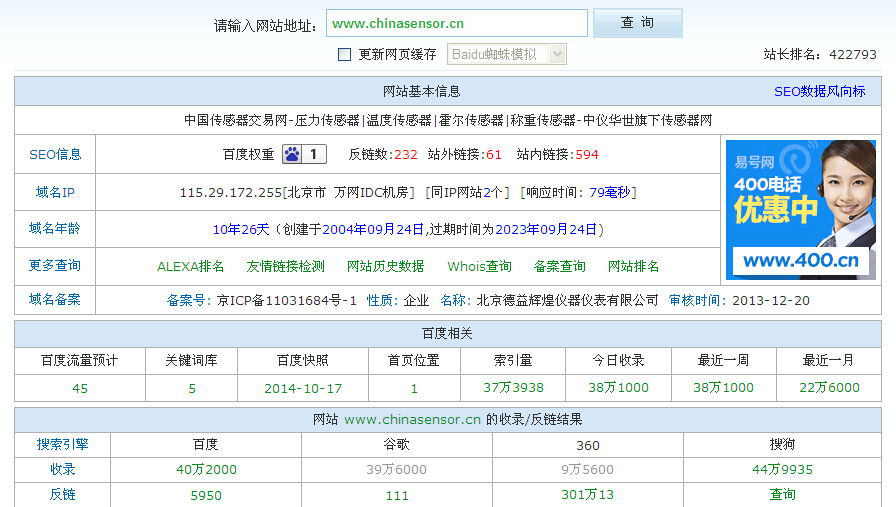Click Sogou indexed count 44万9935
Image resolution: width=896 pixels, height=507 pixels.
tap(782, 470)
